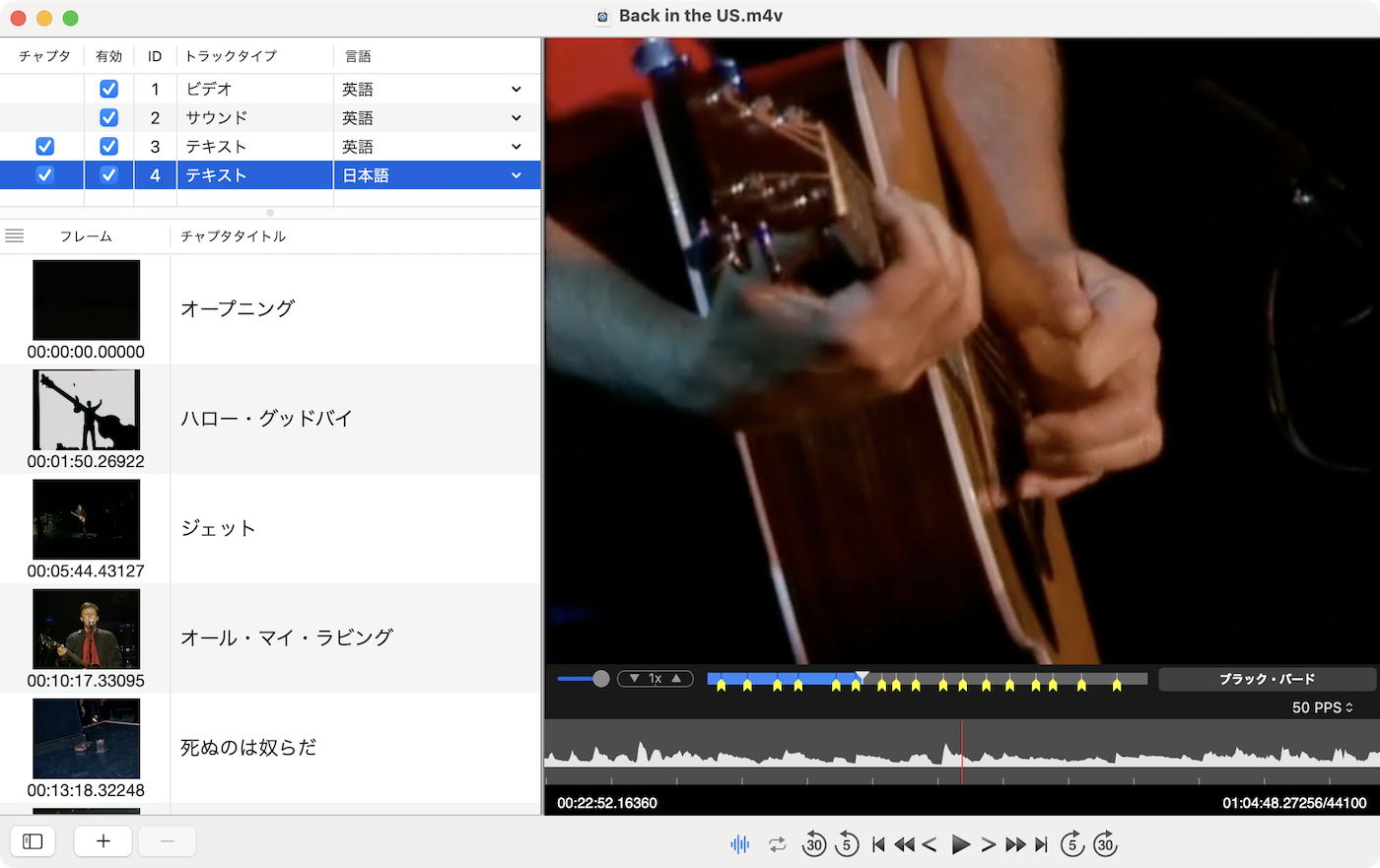Image resolution: width=1380 pixels, height=868 pixels.
Task: Select the ハロー・グッドバイ chapter thumbnail
Action: tap(86, 410)
